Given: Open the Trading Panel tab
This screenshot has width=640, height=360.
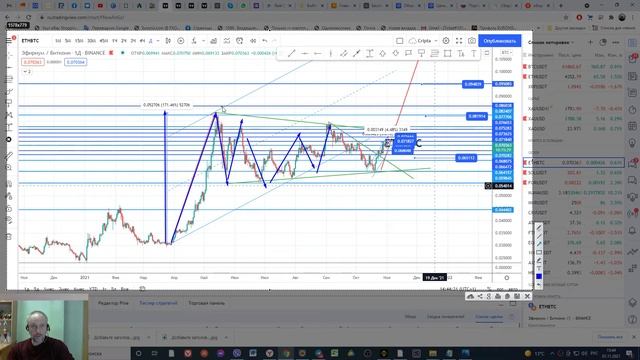Looking at the screenshot, I should click(207, 303).
